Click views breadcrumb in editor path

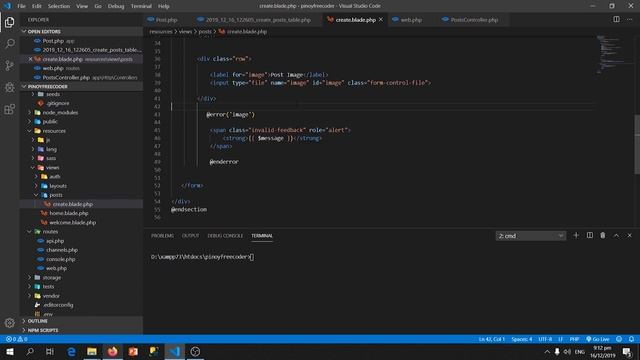coord(185,31)
